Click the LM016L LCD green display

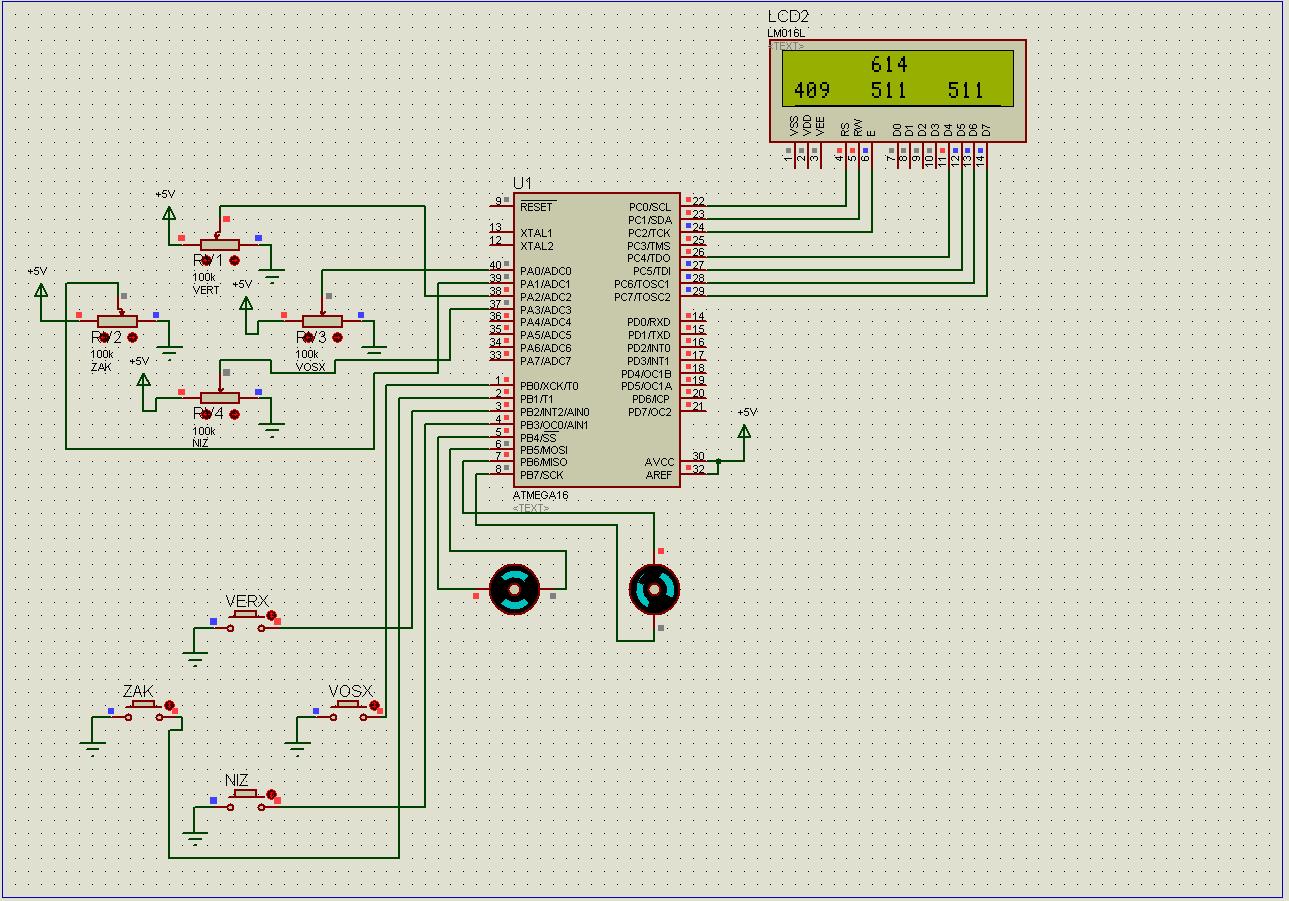[x=897, y=78]
